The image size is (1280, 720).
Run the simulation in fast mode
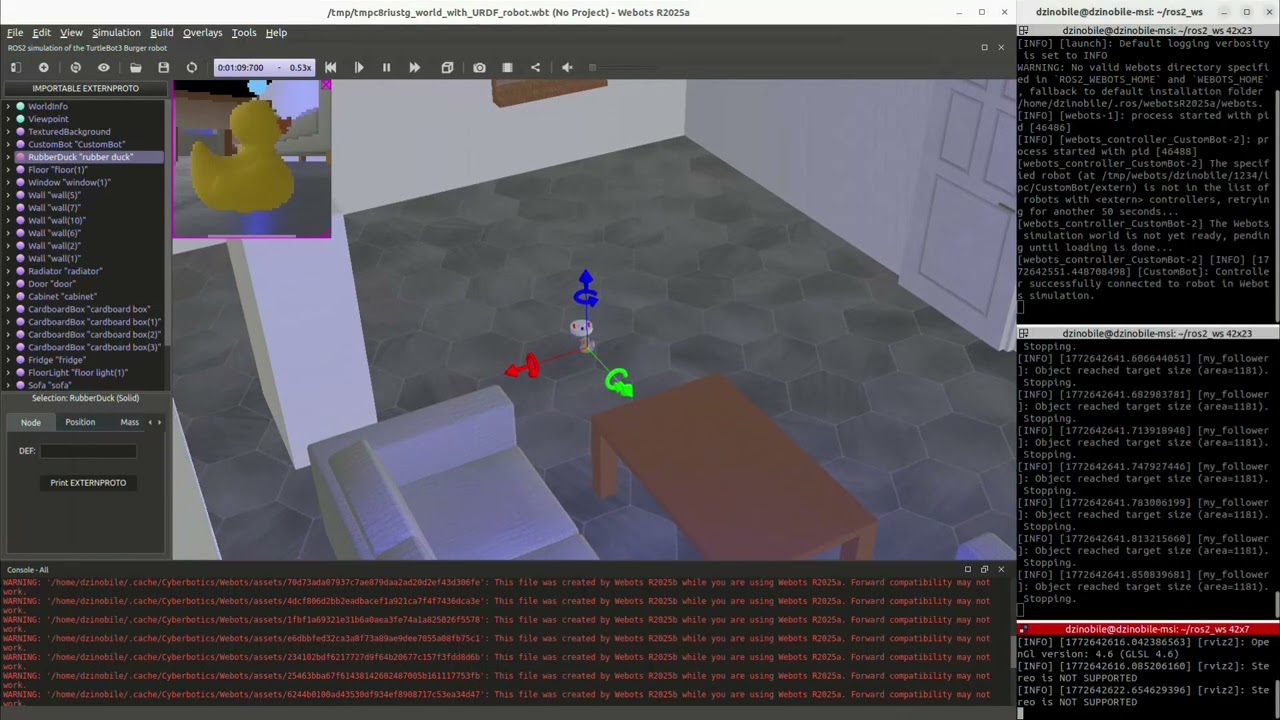(414, 67)
